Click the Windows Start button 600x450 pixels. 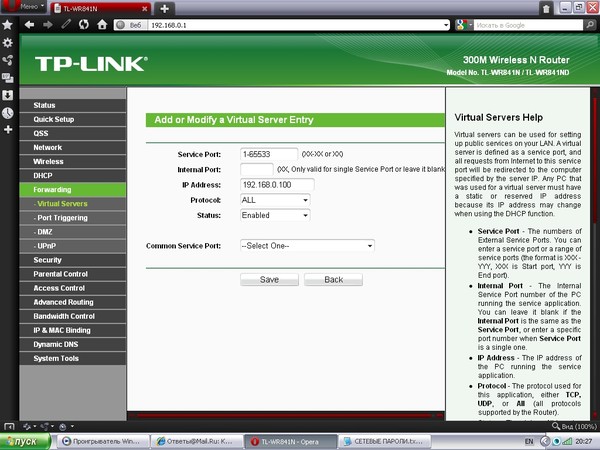[x=25, y=441]
